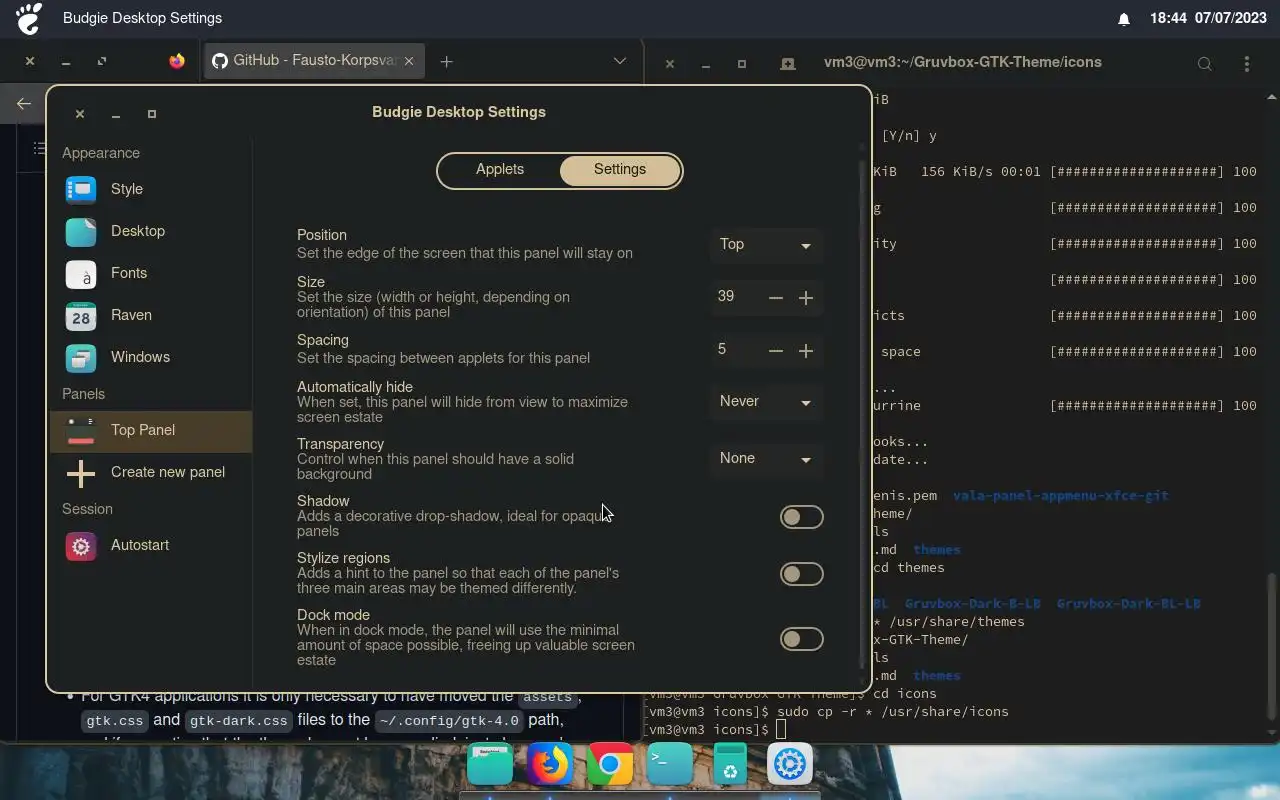Open the terminal window kebab menu
This screenshot has height=800, width=1280.
1246,64
